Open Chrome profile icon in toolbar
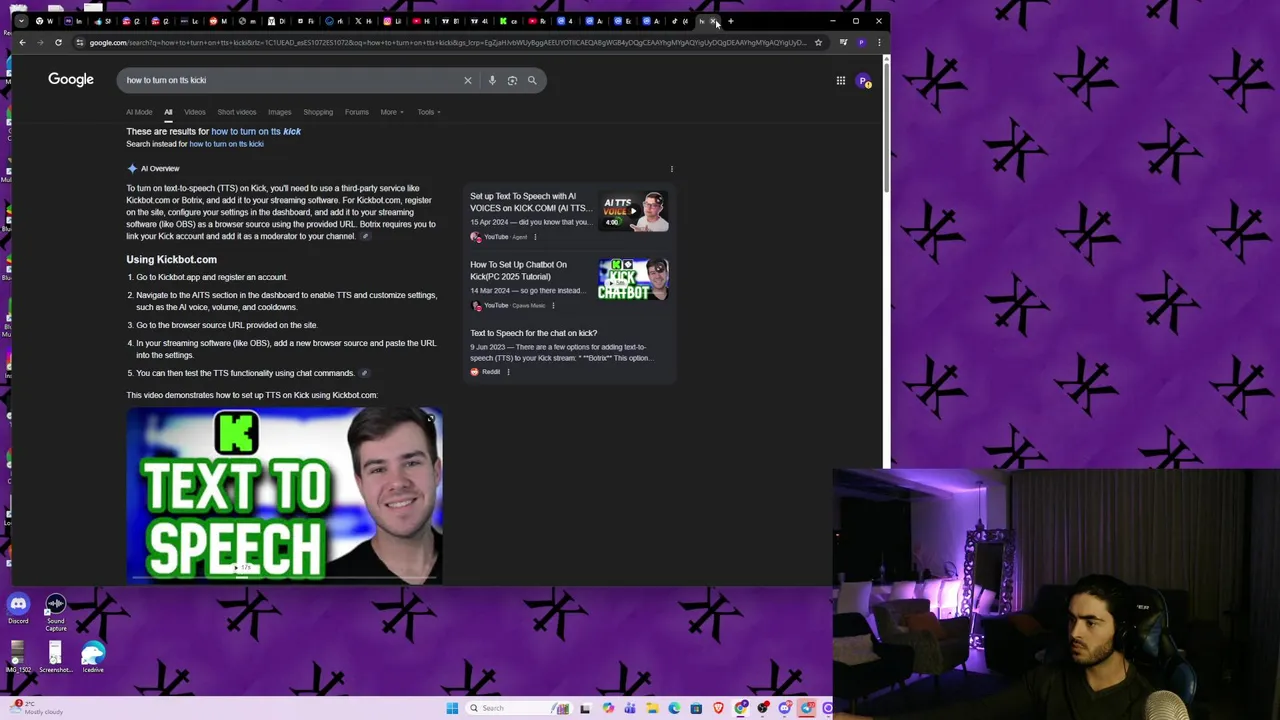Image resolution: width=1280 pixels, height=720 pixels. point(861,42)
